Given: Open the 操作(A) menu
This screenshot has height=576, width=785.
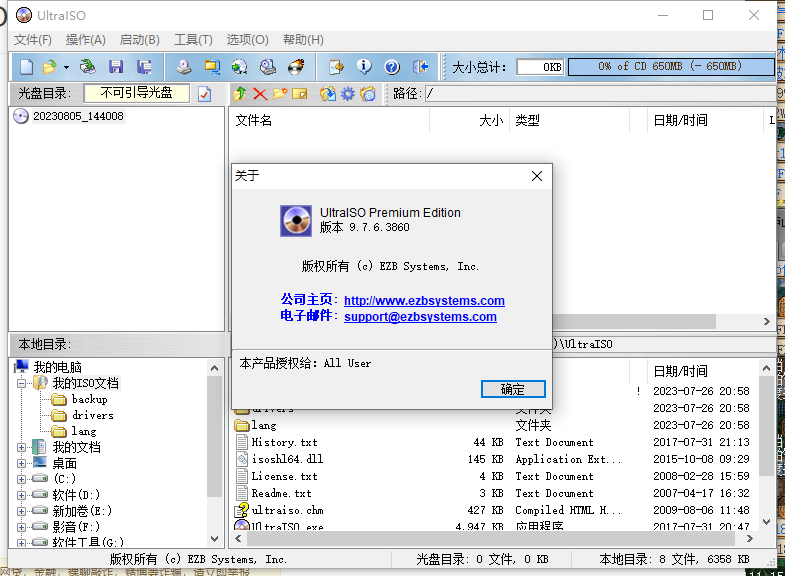Looking at the screenshot, I should coord(86,40).
